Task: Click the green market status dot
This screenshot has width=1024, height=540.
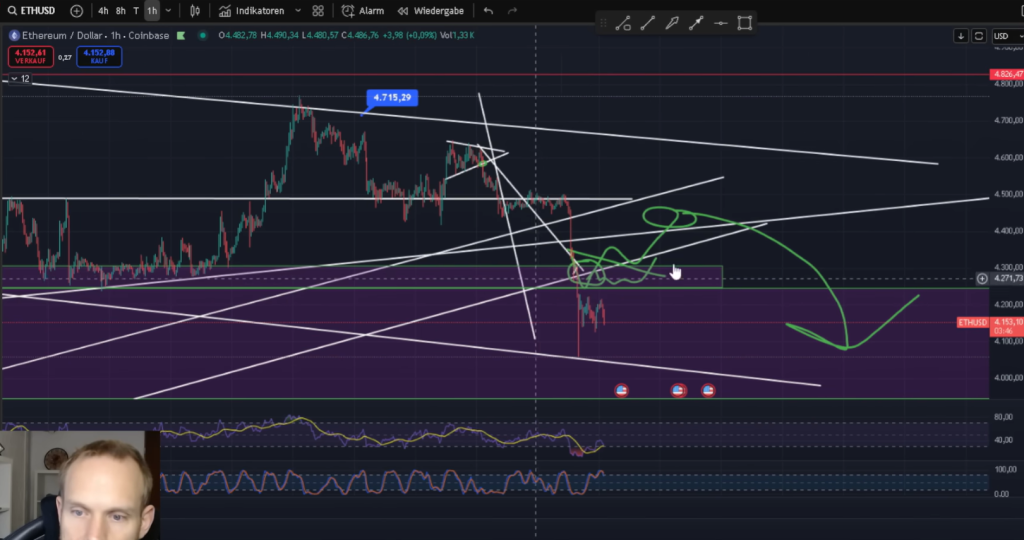Action: tap(202, 35)
